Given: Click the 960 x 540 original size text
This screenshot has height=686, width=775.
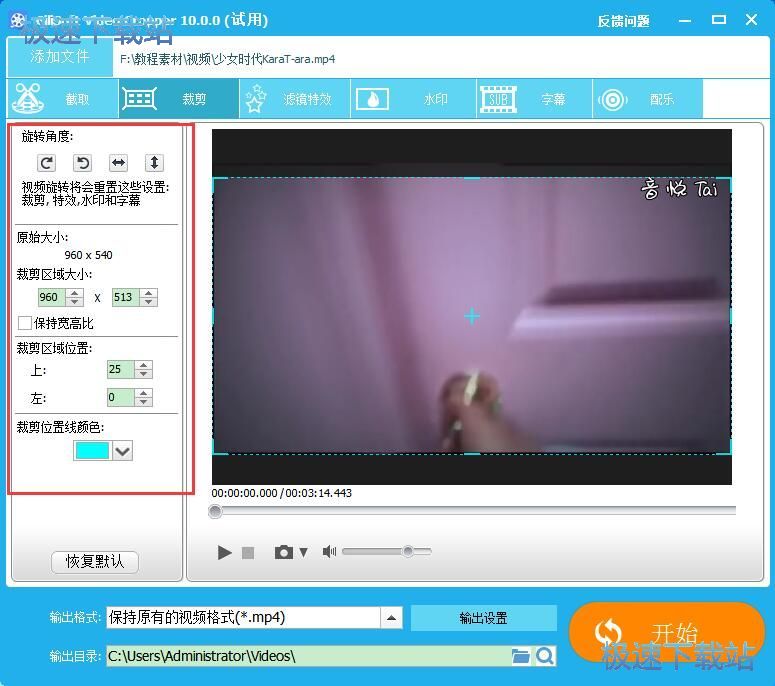Looking at the screenshot, I should tap(88, 255).
